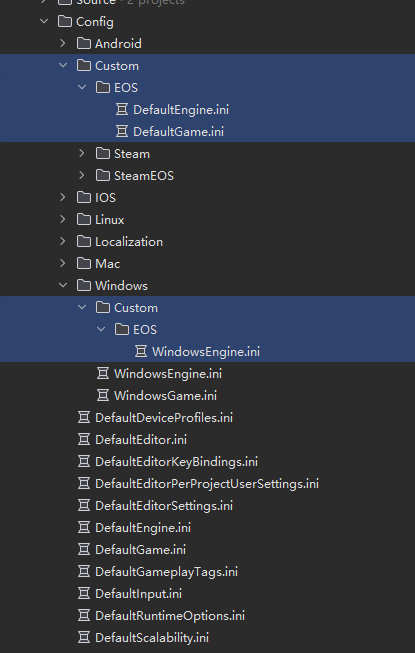Click the WindowsGame.ini file icon
This screenshot has width=415, height=653.
pyautogui.click(x=103, y=395)
